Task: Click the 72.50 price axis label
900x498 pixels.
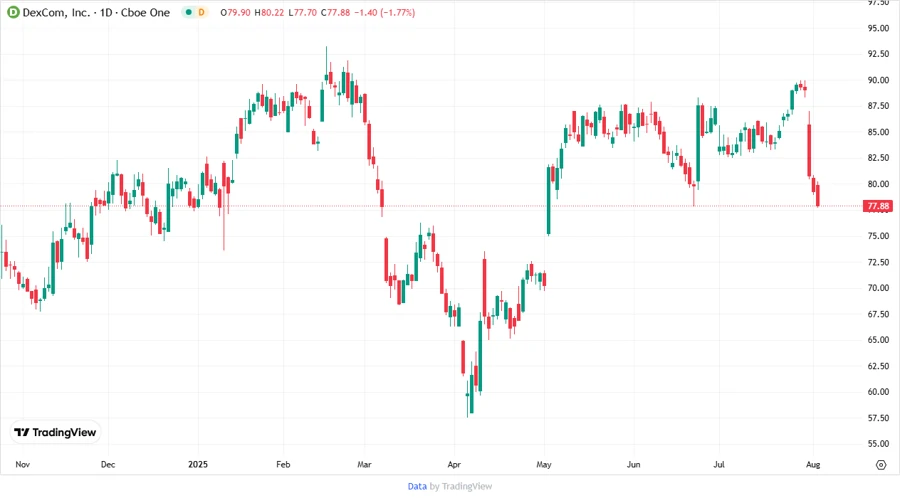Action: [x=878, y=262]
